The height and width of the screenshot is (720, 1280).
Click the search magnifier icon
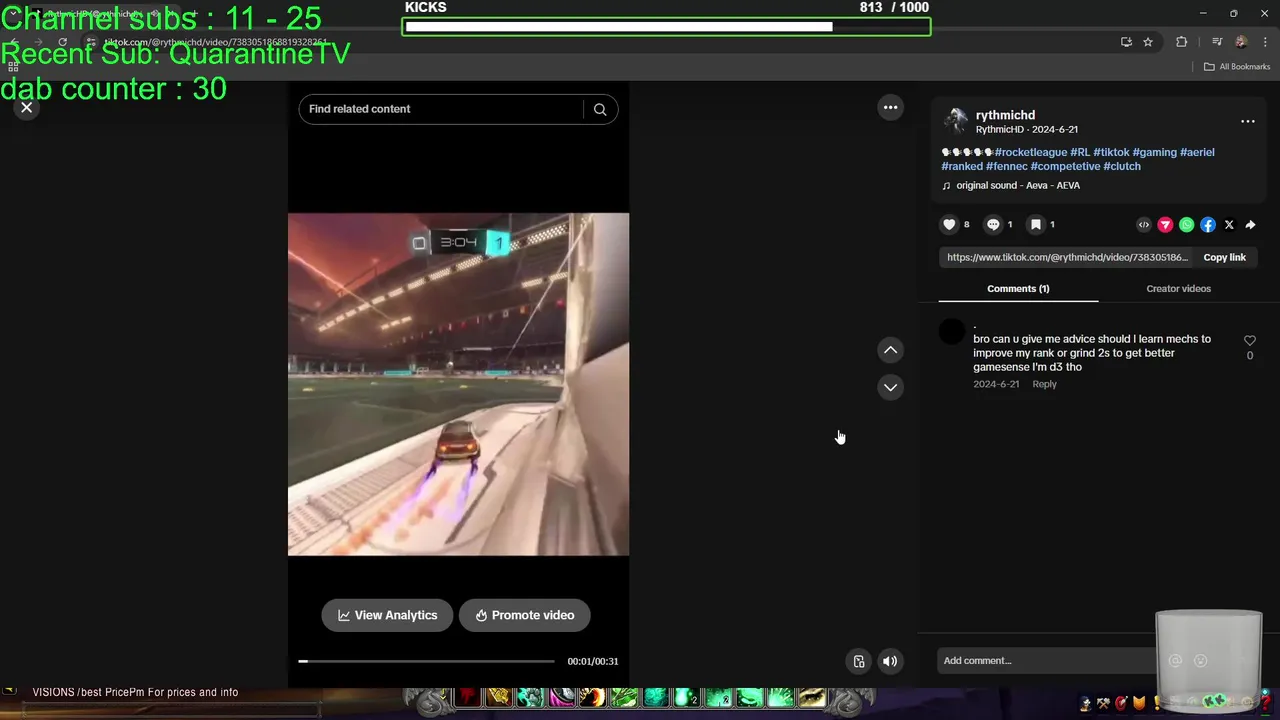600,109
